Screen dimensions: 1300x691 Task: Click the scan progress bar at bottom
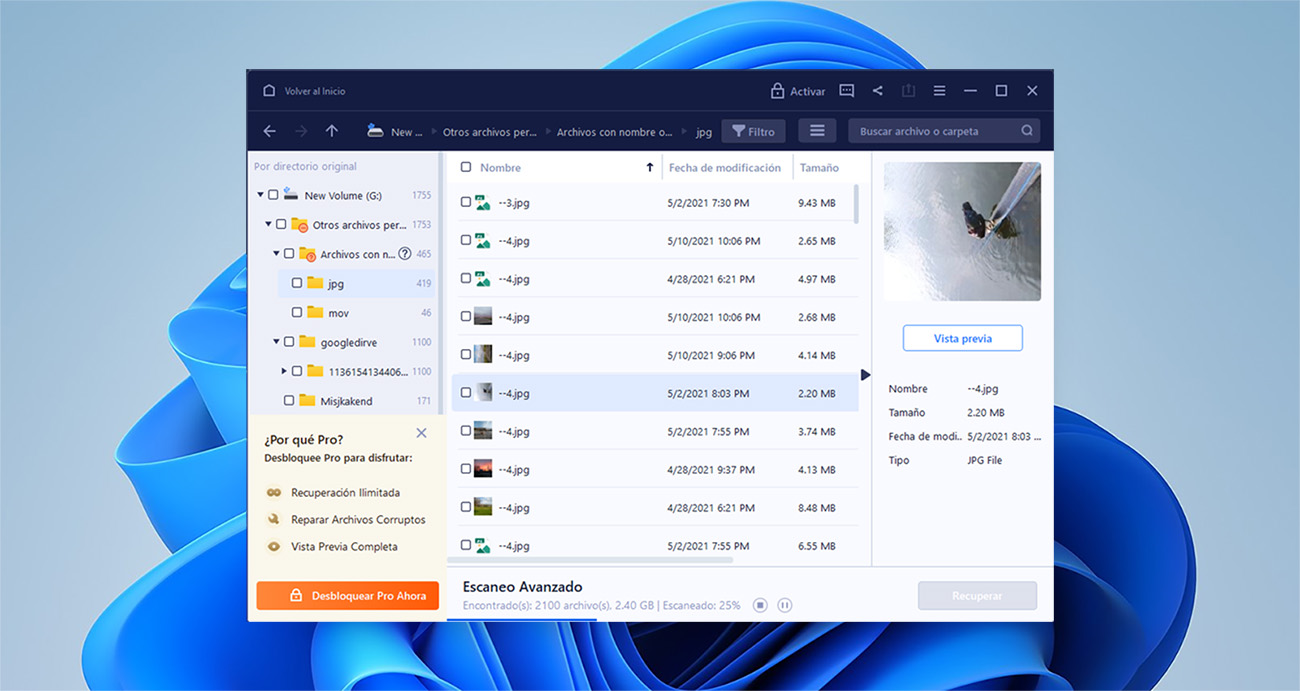522,619
